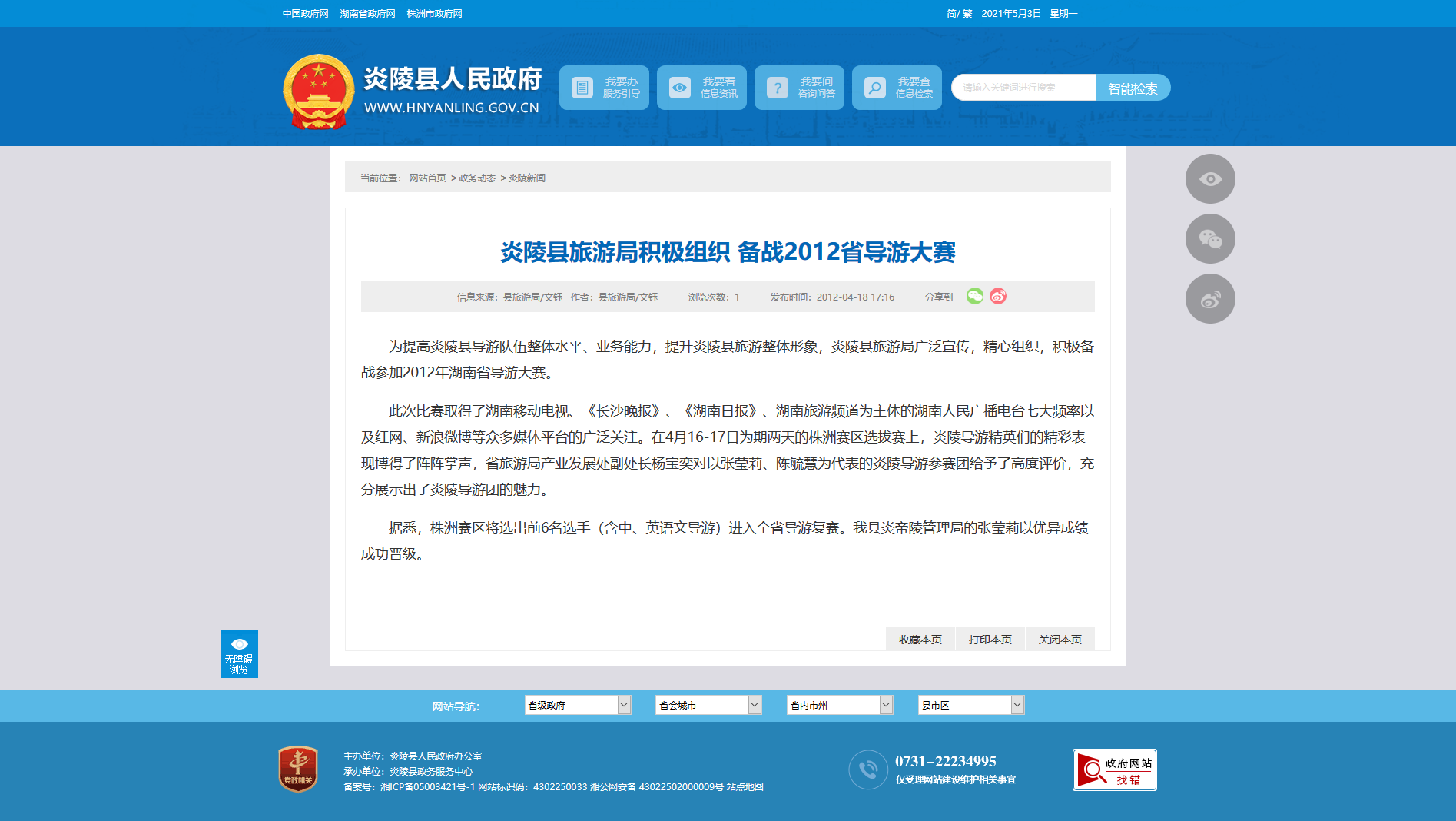Click the national emblem logo
The image size is (1456, 821).
tap(318, 91)
